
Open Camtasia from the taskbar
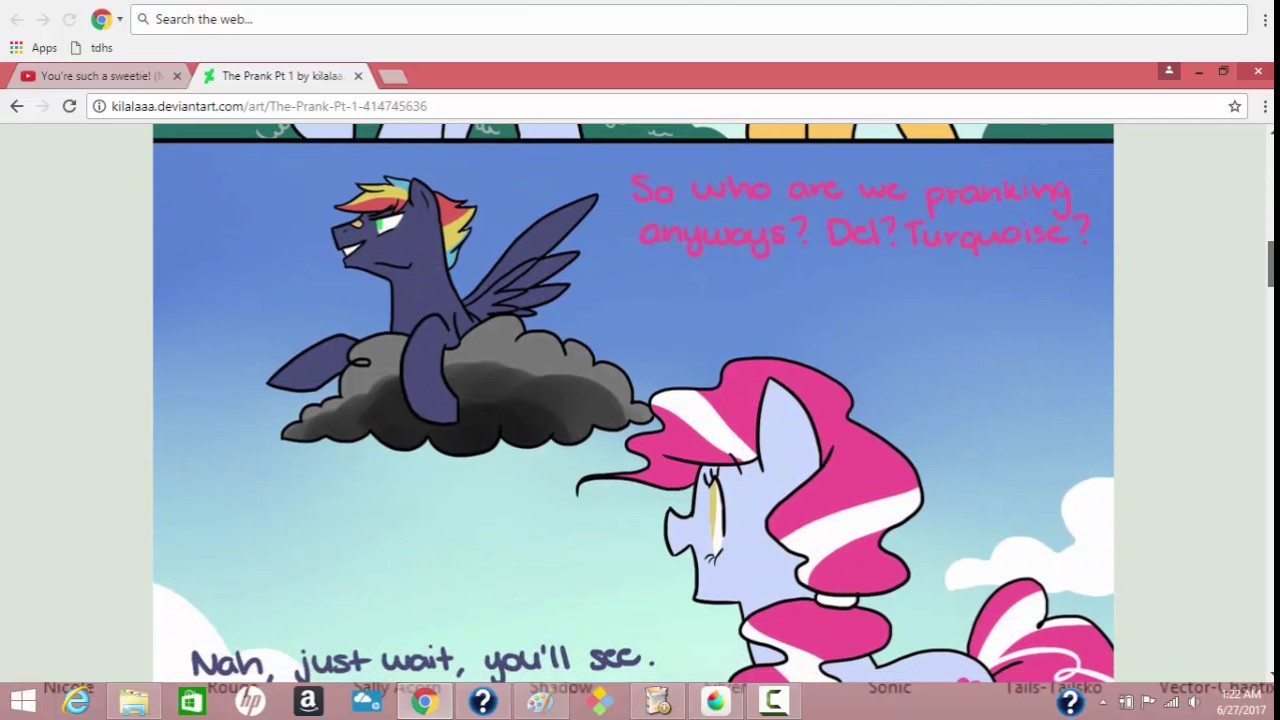click(773, 702)
